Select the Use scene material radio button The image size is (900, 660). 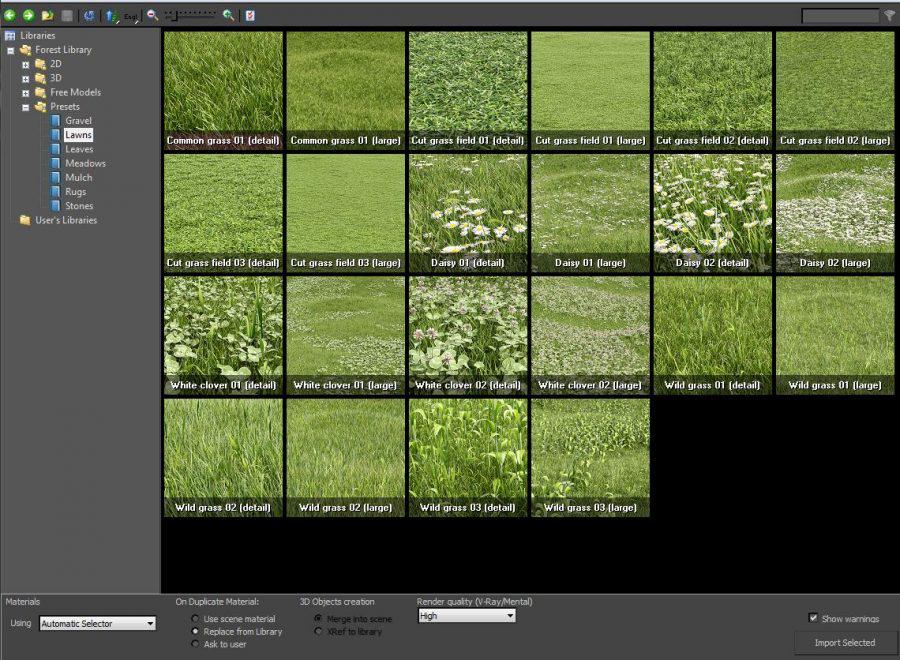coord(195,619)
